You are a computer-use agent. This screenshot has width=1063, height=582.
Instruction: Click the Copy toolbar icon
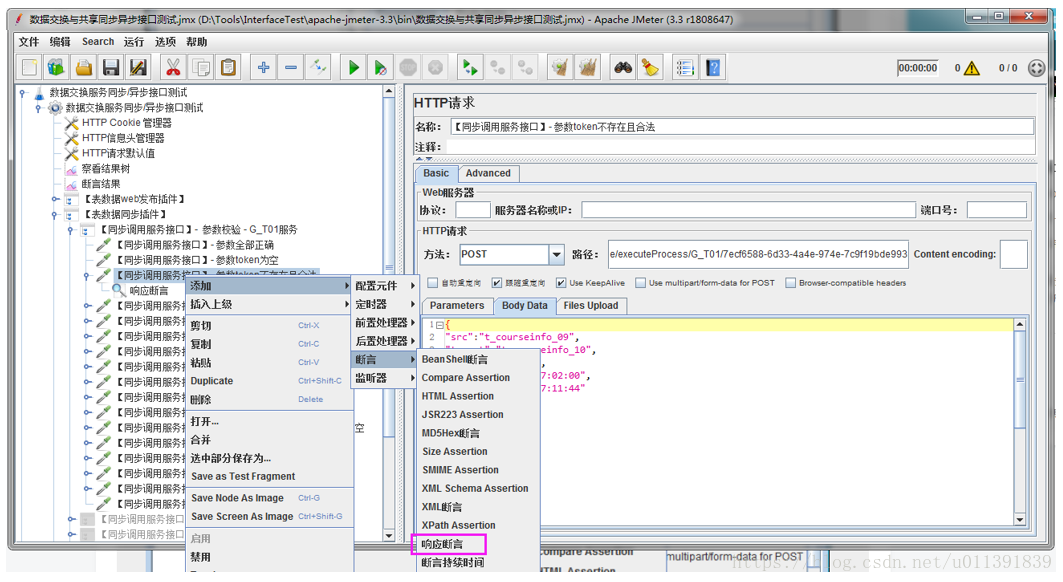201,68
